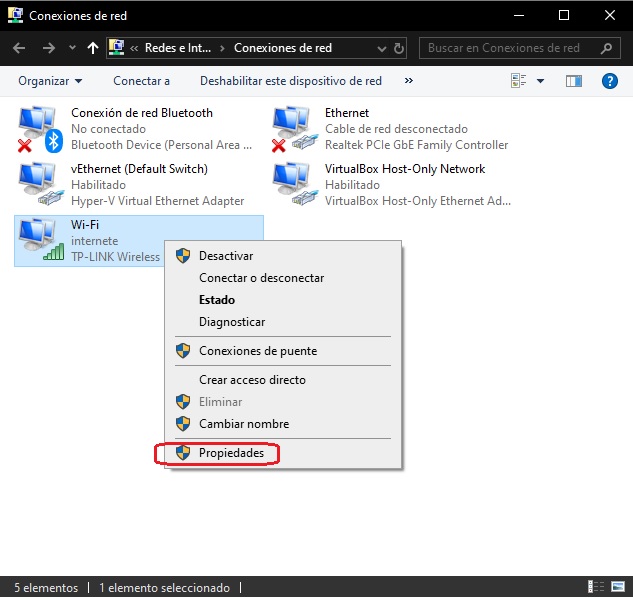Viewport: 633px width, 598px height.
Task: Select the Ethernet adapter icon
Action: 294,128
